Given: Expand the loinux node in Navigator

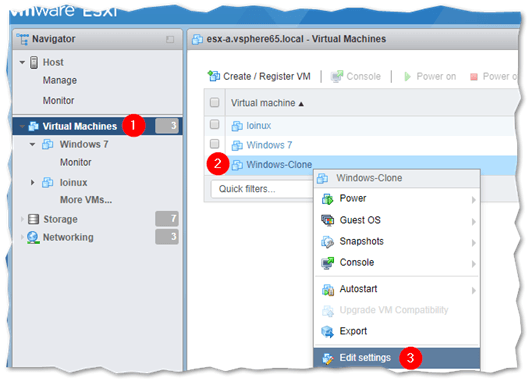Looking at the screenshot, I should pyautogui.click(x=32, y=183).
